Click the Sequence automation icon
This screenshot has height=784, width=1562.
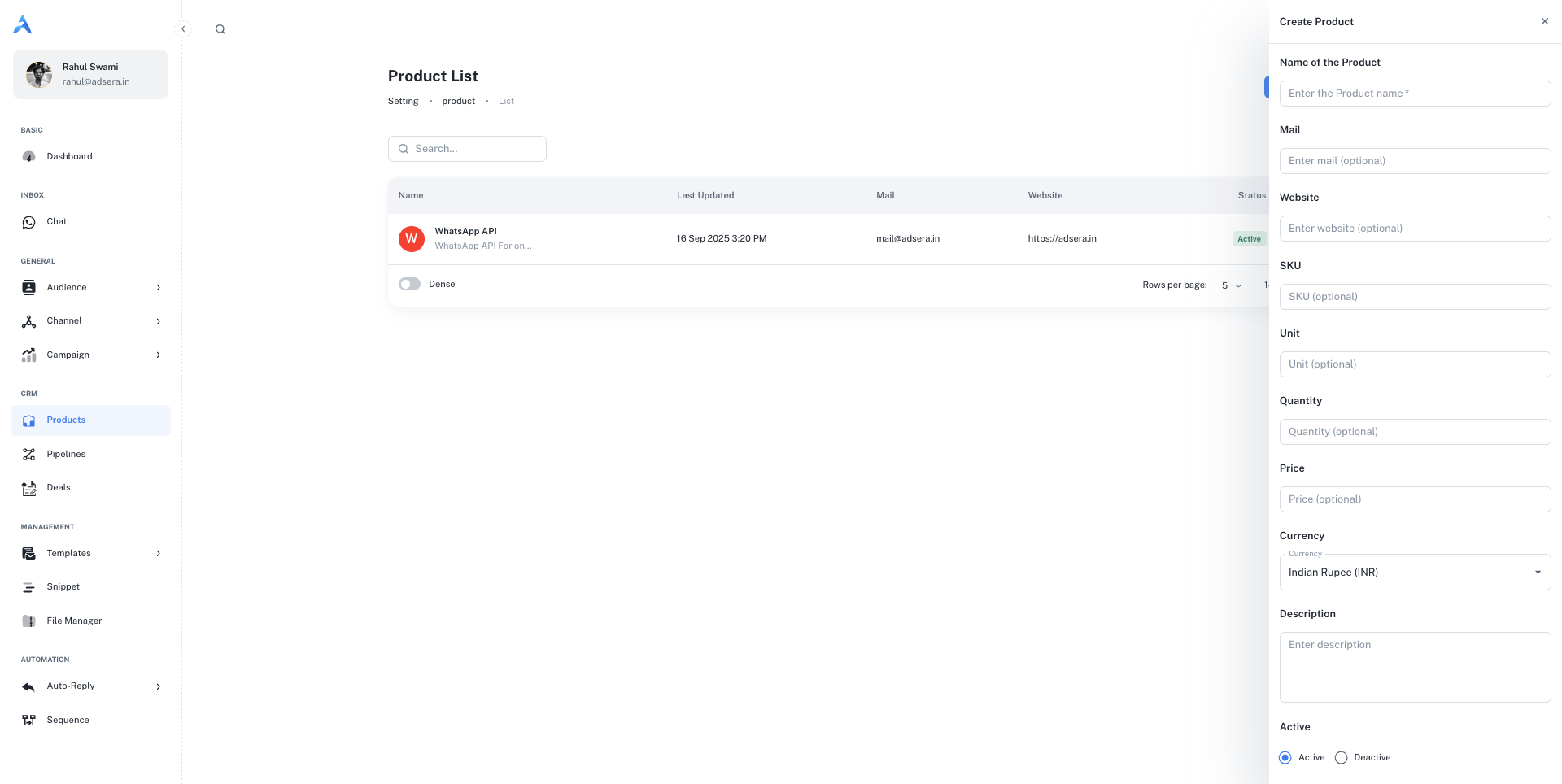point(29,721)
